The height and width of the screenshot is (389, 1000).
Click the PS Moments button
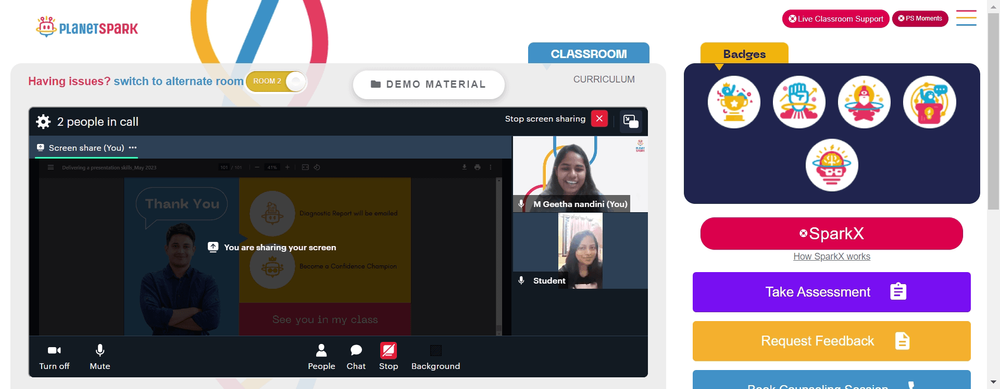[920, 18]
